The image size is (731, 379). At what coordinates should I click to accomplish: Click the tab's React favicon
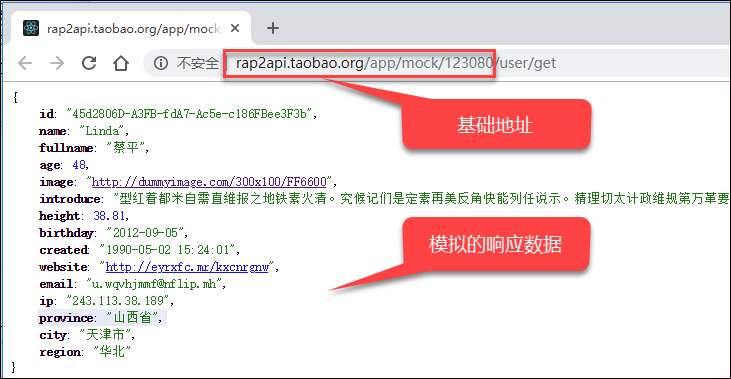tap(31, 28)
